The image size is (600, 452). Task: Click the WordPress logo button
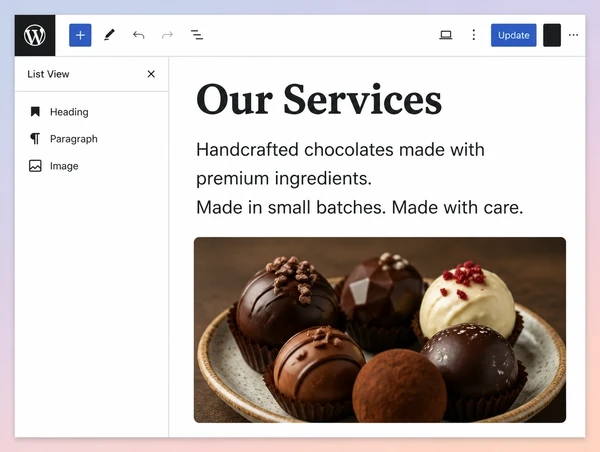click(x=35, y=35)
